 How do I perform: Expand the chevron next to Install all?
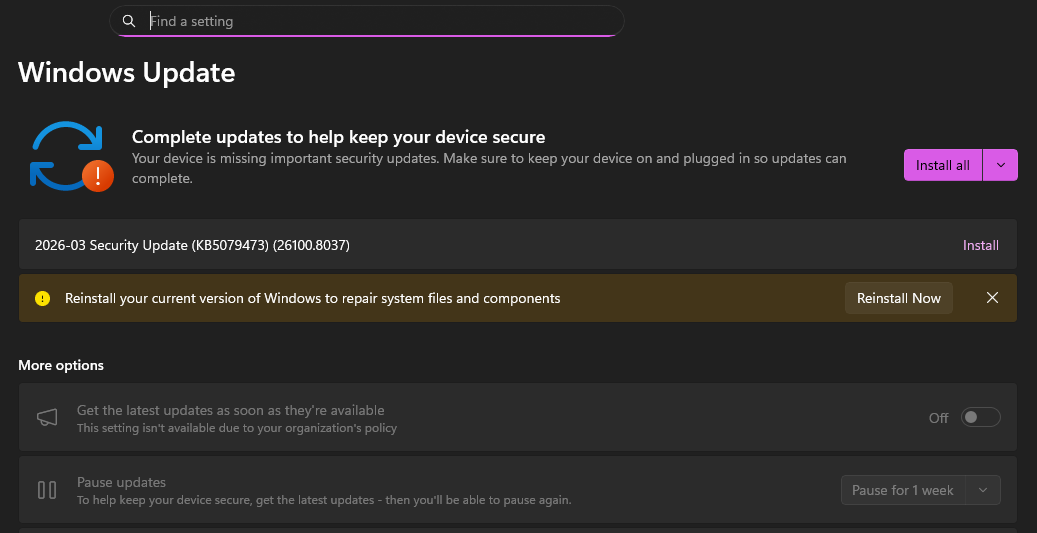click(x=1001, y=165)
